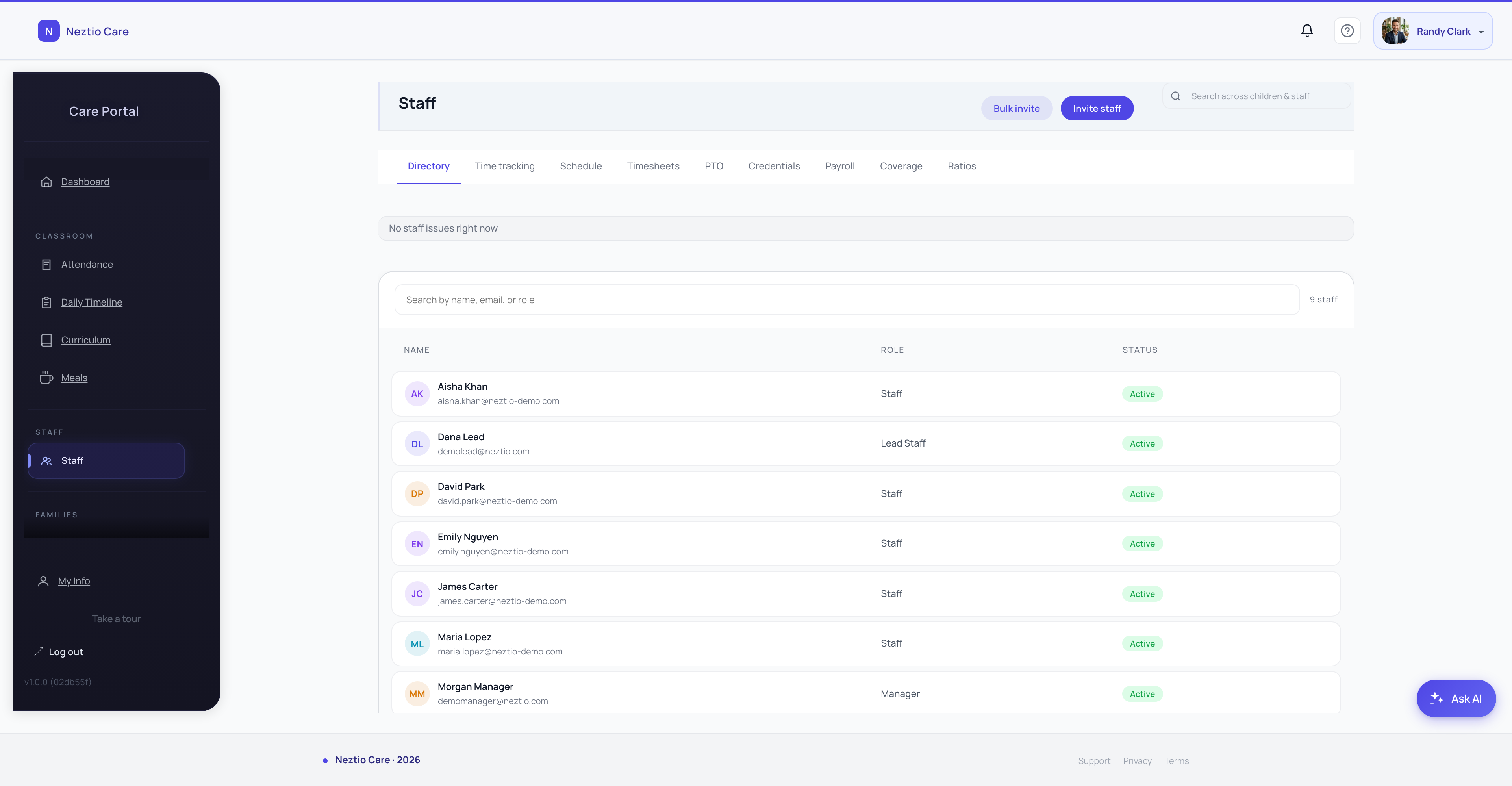The width and height of the screenshot is (1512, 786).
Task: Click the Dashboard home icon
Action: pyautogui.click(x=46, y=182)
